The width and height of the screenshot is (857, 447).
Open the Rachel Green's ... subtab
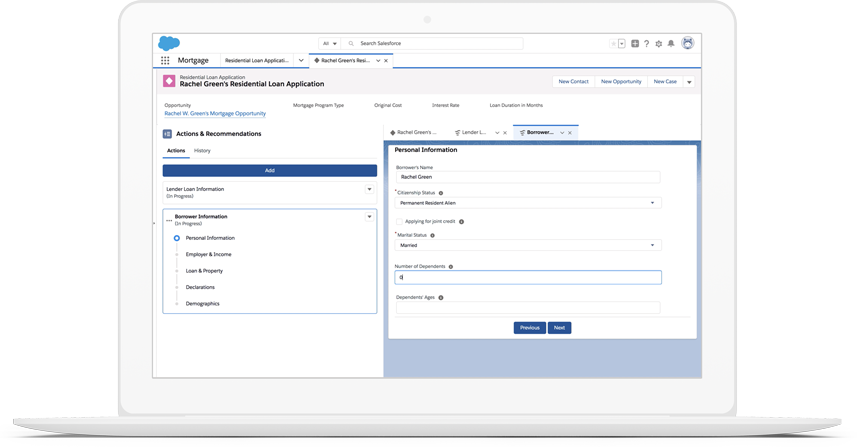[x=413, y=133]
